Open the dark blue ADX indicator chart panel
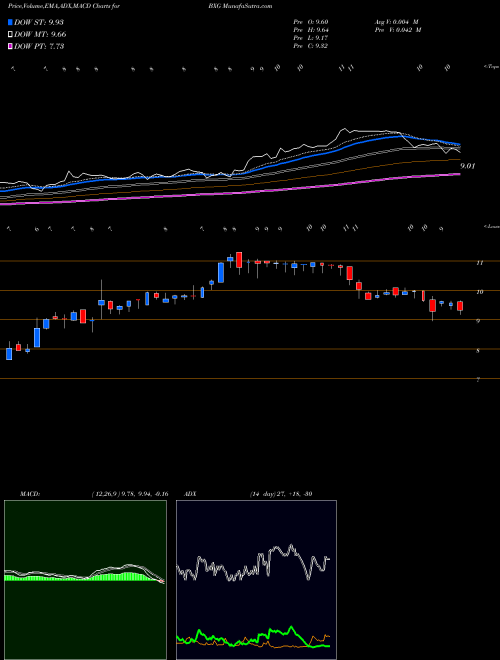Image resolution: width=500 pixels, height=660 pixels. coord(256,580)
